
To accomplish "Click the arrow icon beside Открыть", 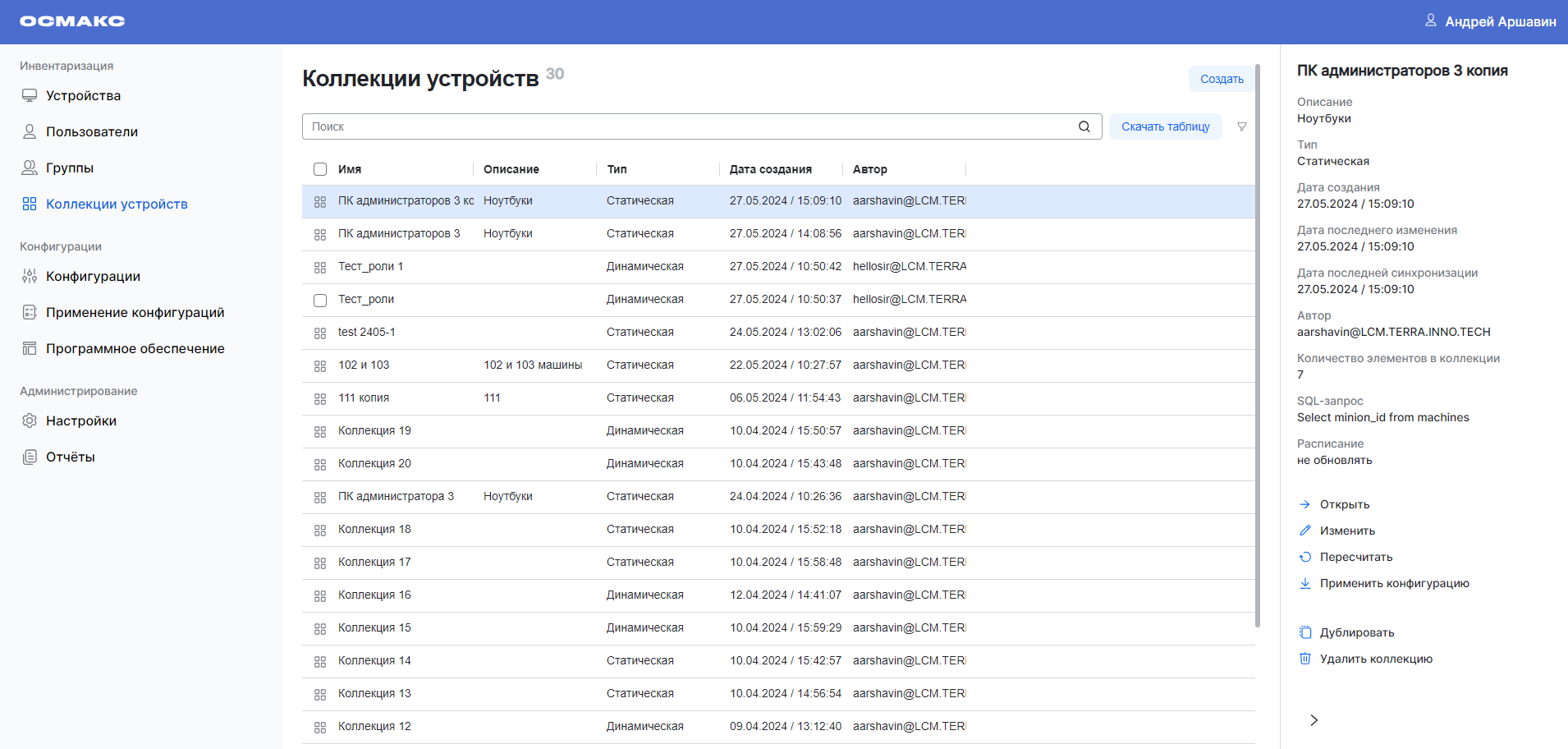I will 1305,504.
